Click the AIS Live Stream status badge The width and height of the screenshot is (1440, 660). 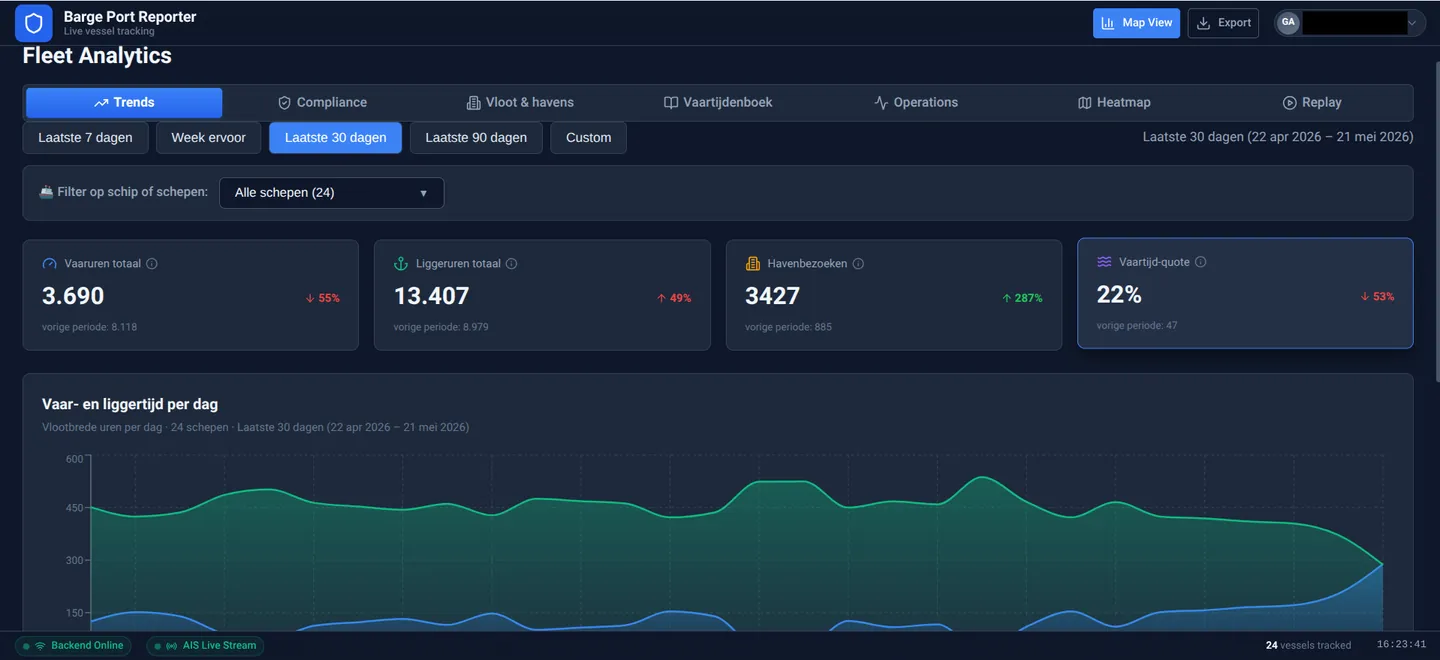pyautogui.click(x=205, y=646)
